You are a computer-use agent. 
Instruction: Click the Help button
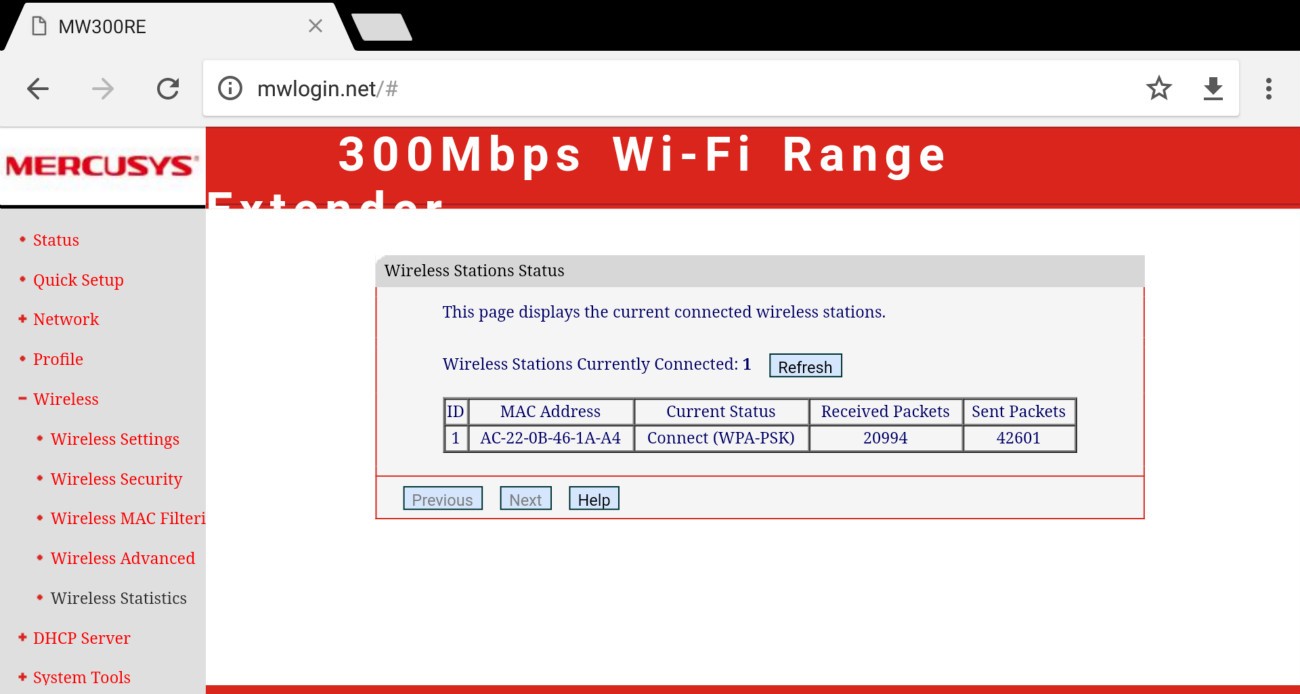pos(593,499)
